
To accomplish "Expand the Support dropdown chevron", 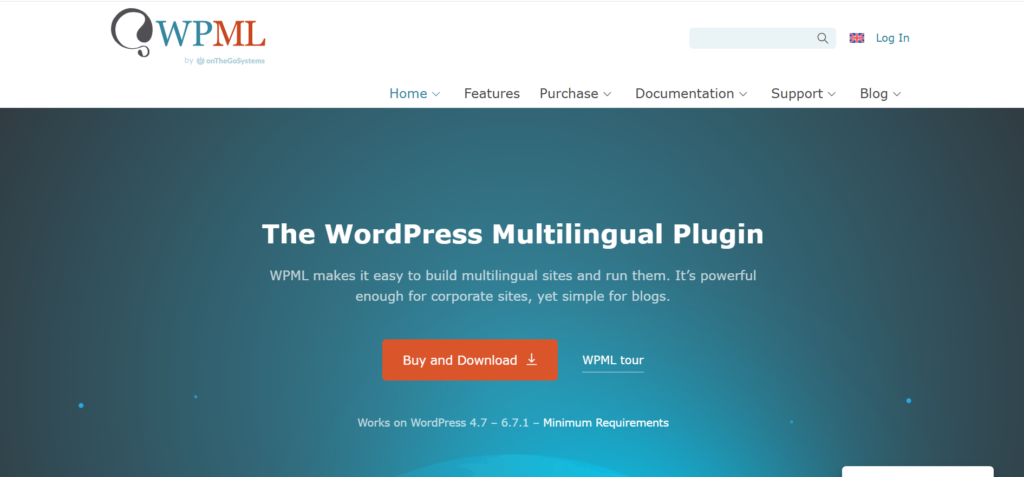I will coord(831,94).
